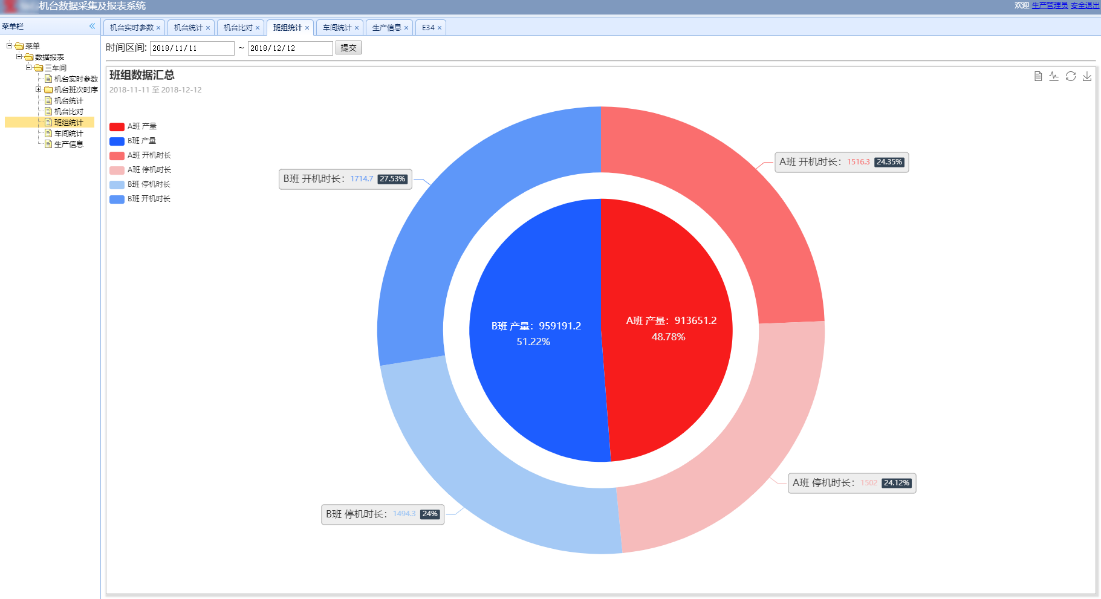Click the chart restore refresh icon
The height and width of the screenshot is (599, 1101).
click(1070, 76)
